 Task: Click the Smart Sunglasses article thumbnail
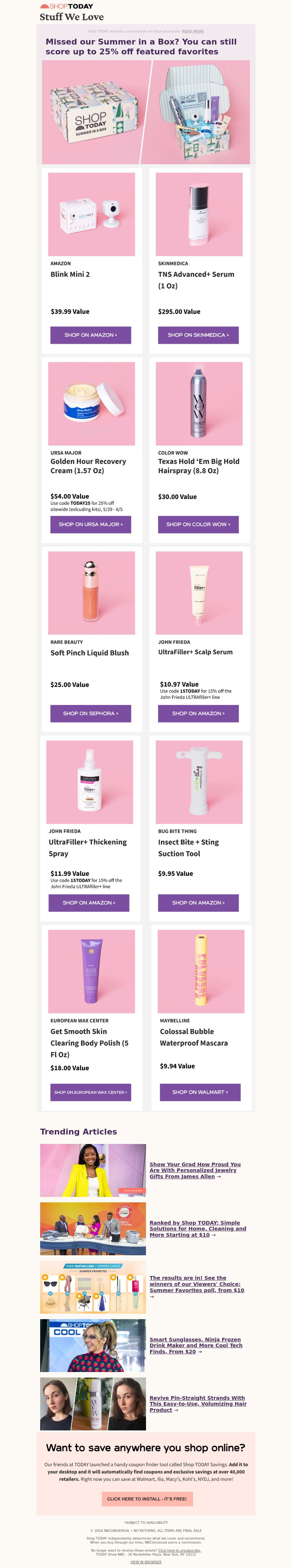tap(93, 1345)
